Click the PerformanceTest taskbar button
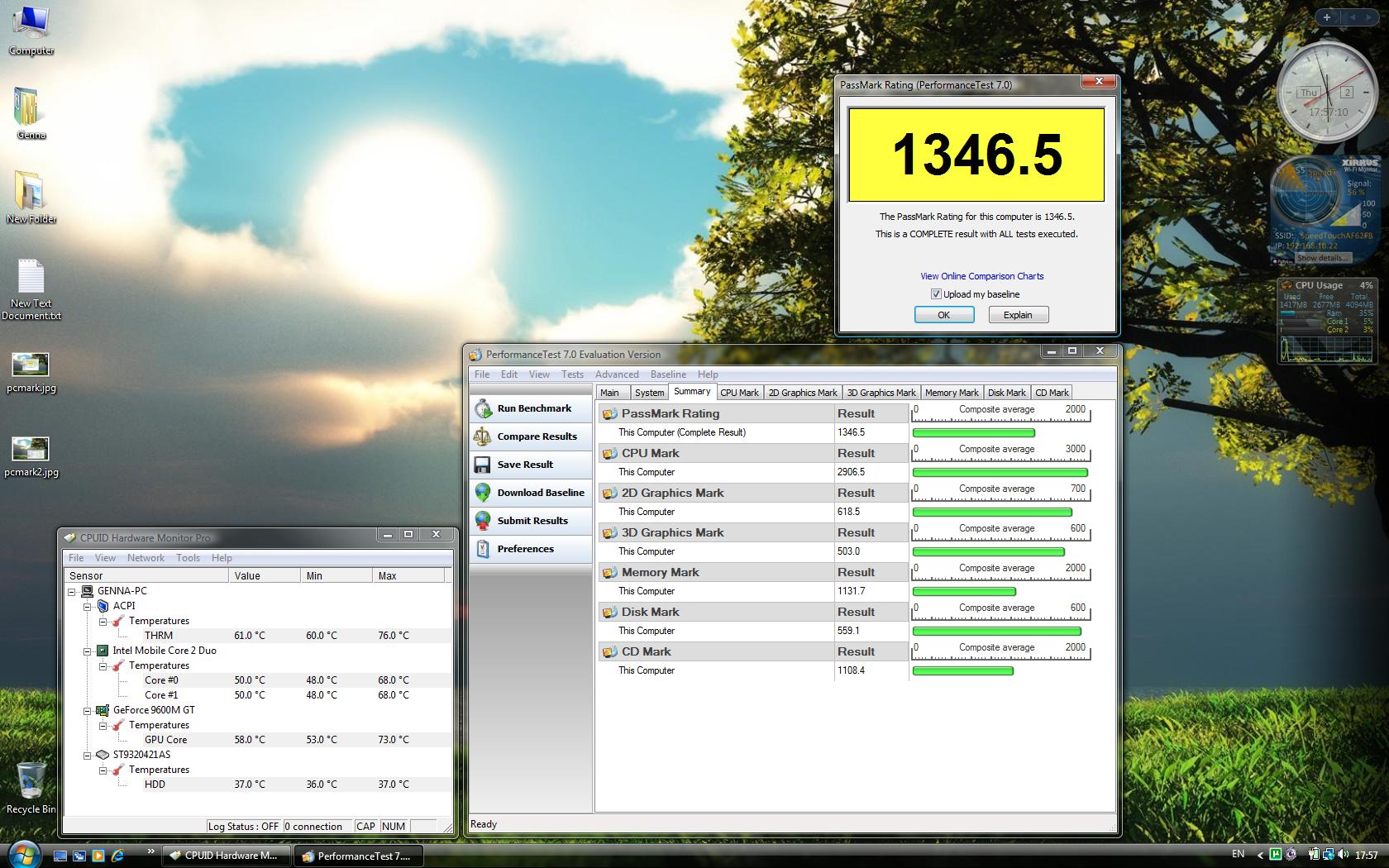The width and height of the screenshot is (1389, 868). (x=358, y=856)
